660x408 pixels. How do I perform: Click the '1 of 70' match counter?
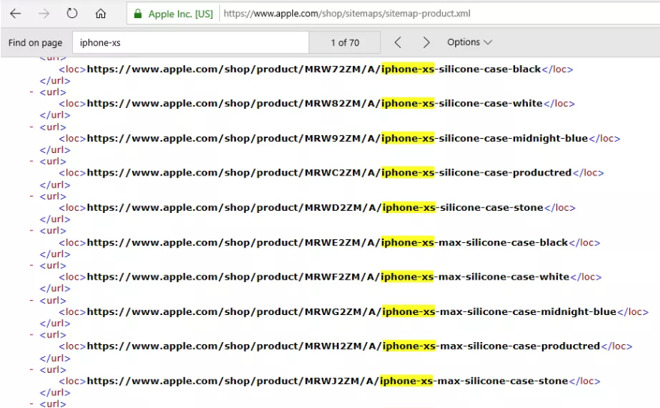click(345, 43)
